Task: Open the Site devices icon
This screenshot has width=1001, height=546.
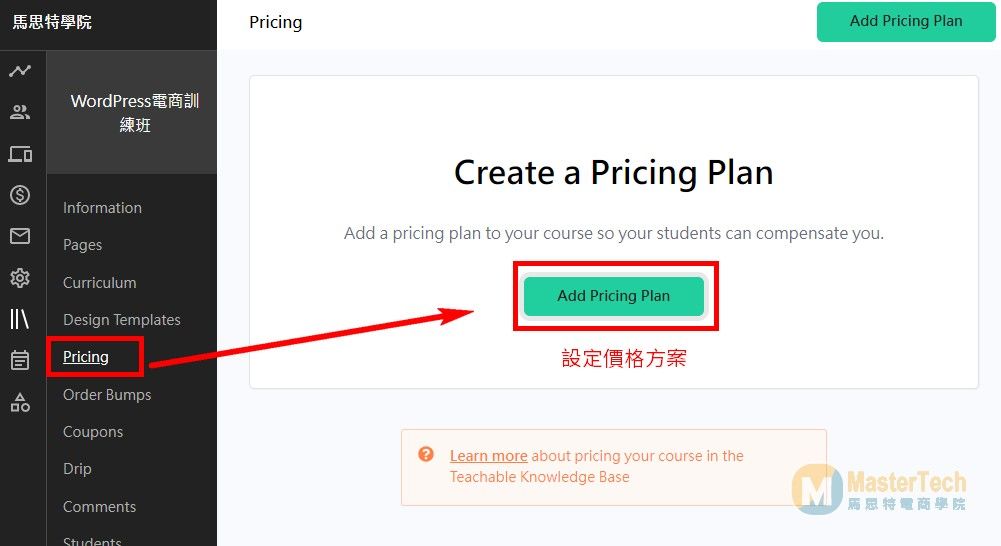Action: click(x=20, y=154)
